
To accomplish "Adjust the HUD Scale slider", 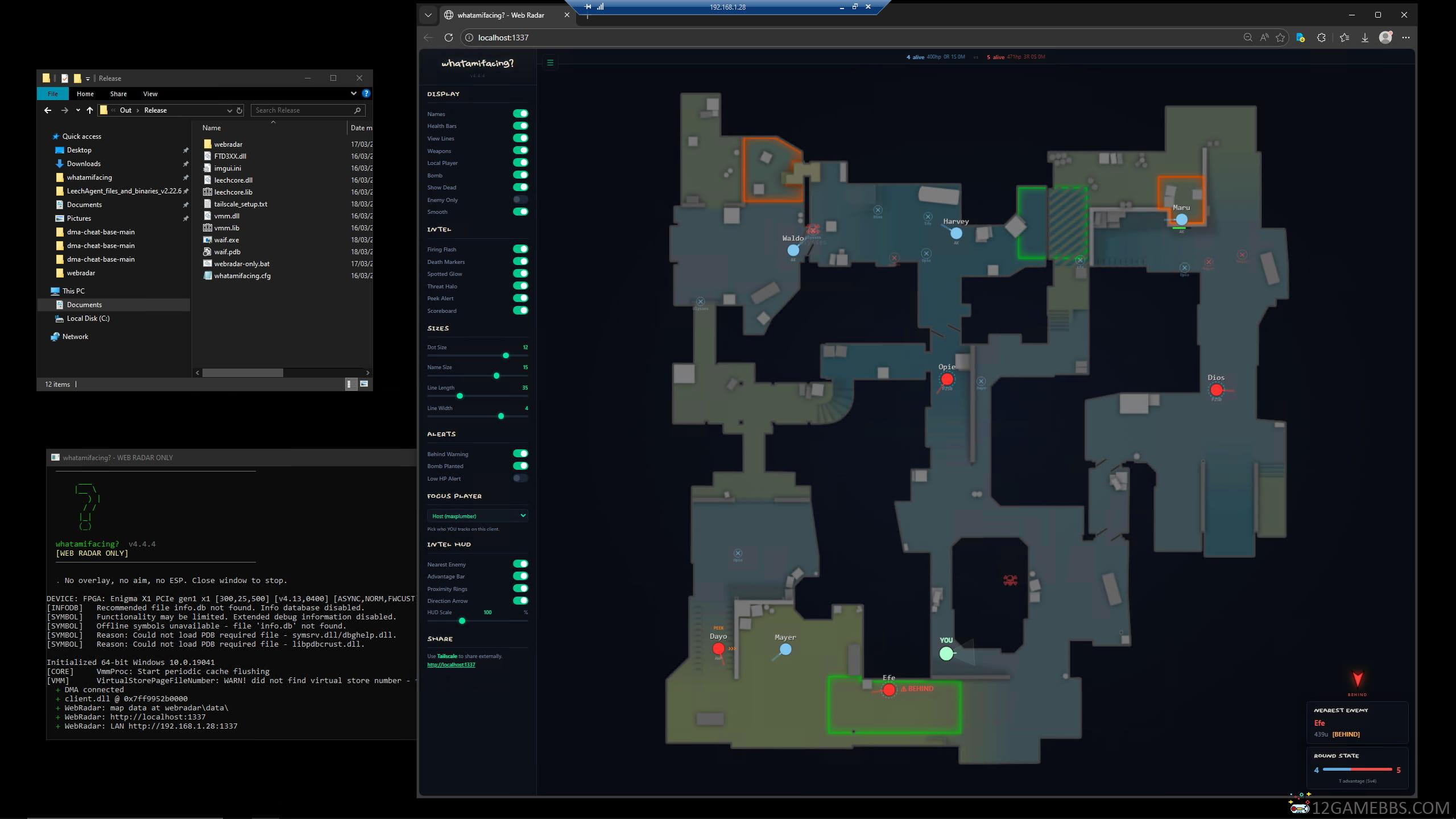I will click(478, 621).
